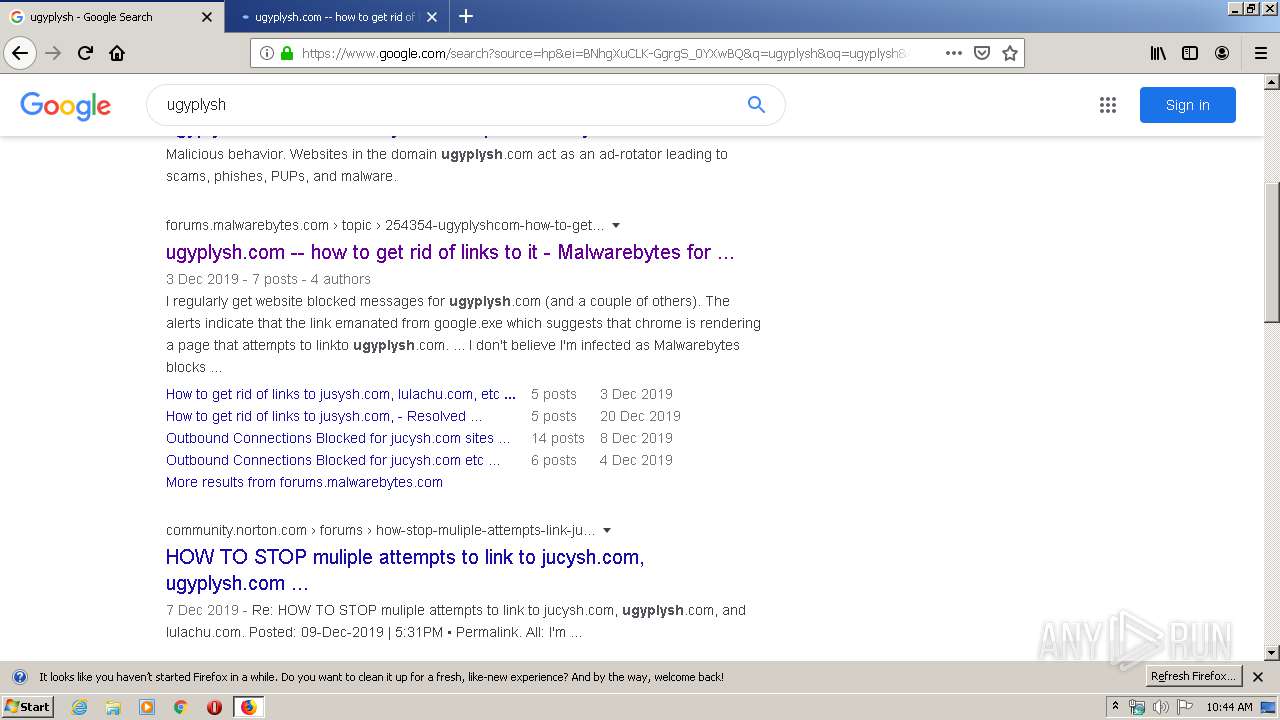Open Outbound Connections Blocked for jucysh.com sites link
Viewport: 1280px width, 720px height.
338,438
